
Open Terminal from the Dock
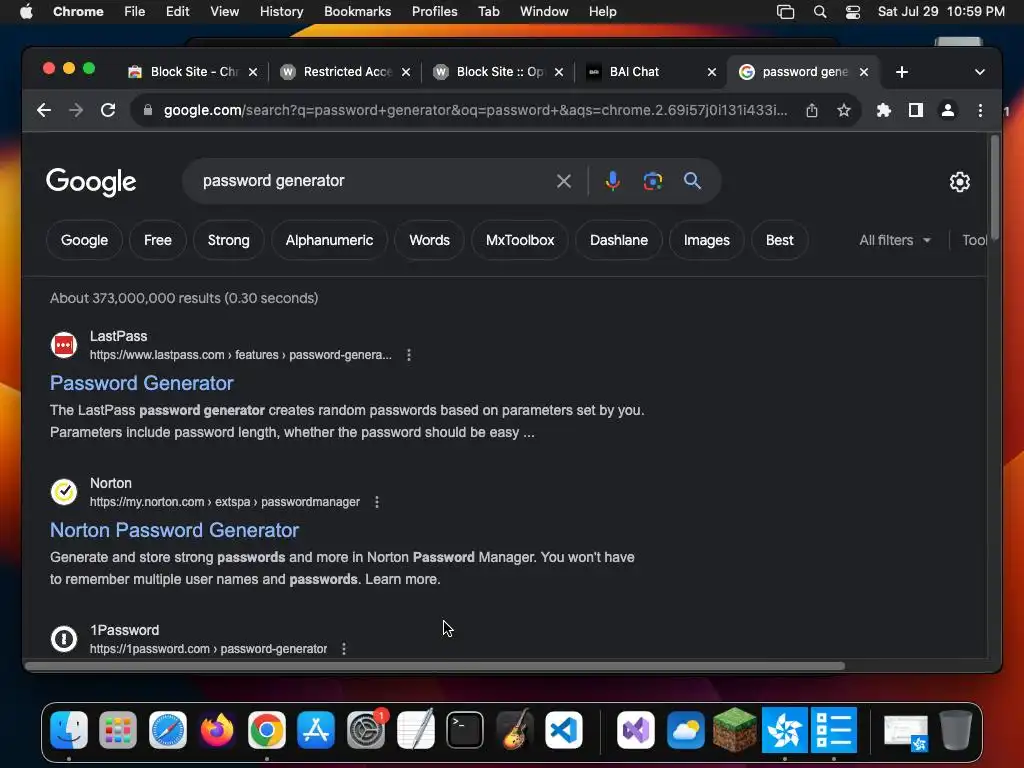click(464, 730)
